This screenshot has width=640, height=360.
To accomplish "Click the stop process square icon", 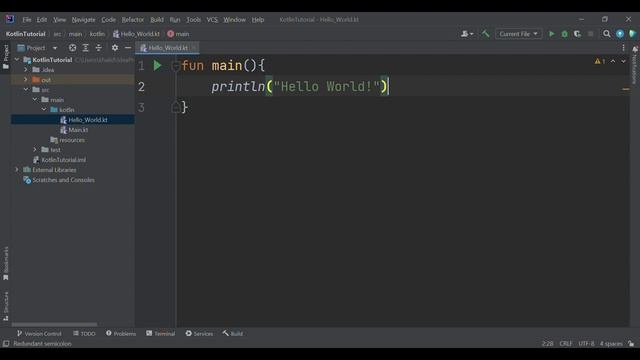I will click(x=590, y=34).
